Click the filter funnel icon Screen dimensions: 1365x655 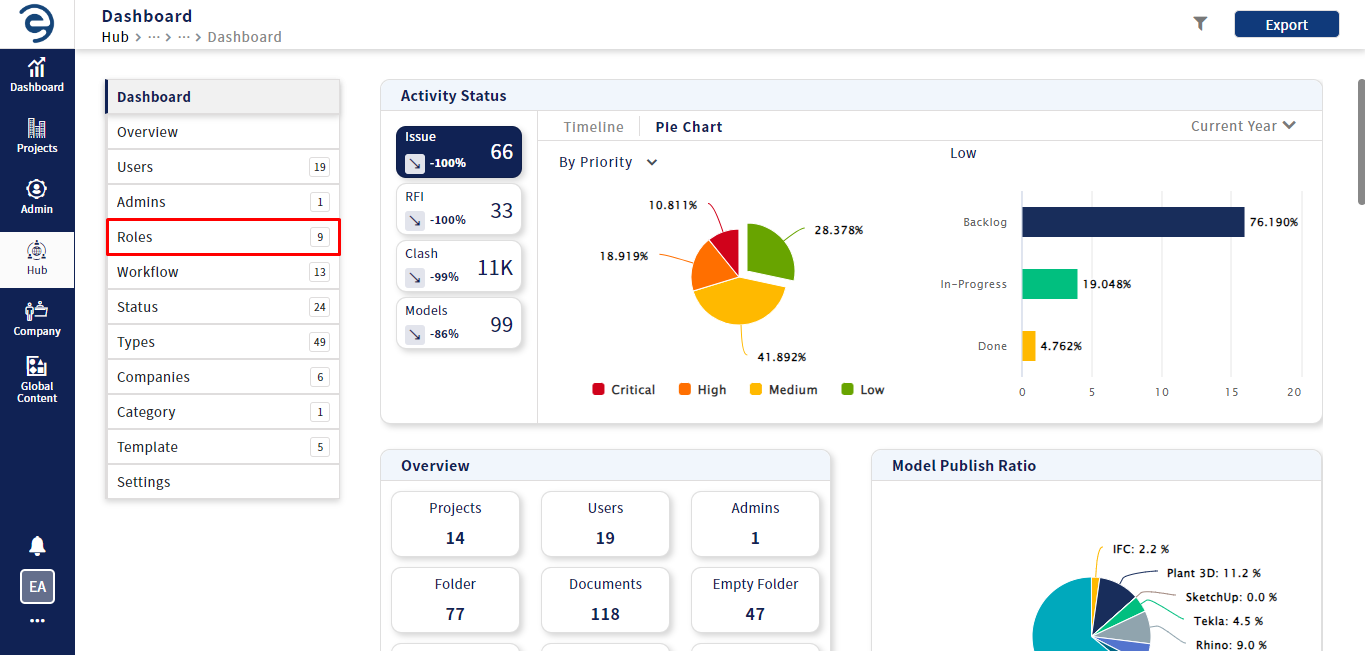click(1200, 24)
